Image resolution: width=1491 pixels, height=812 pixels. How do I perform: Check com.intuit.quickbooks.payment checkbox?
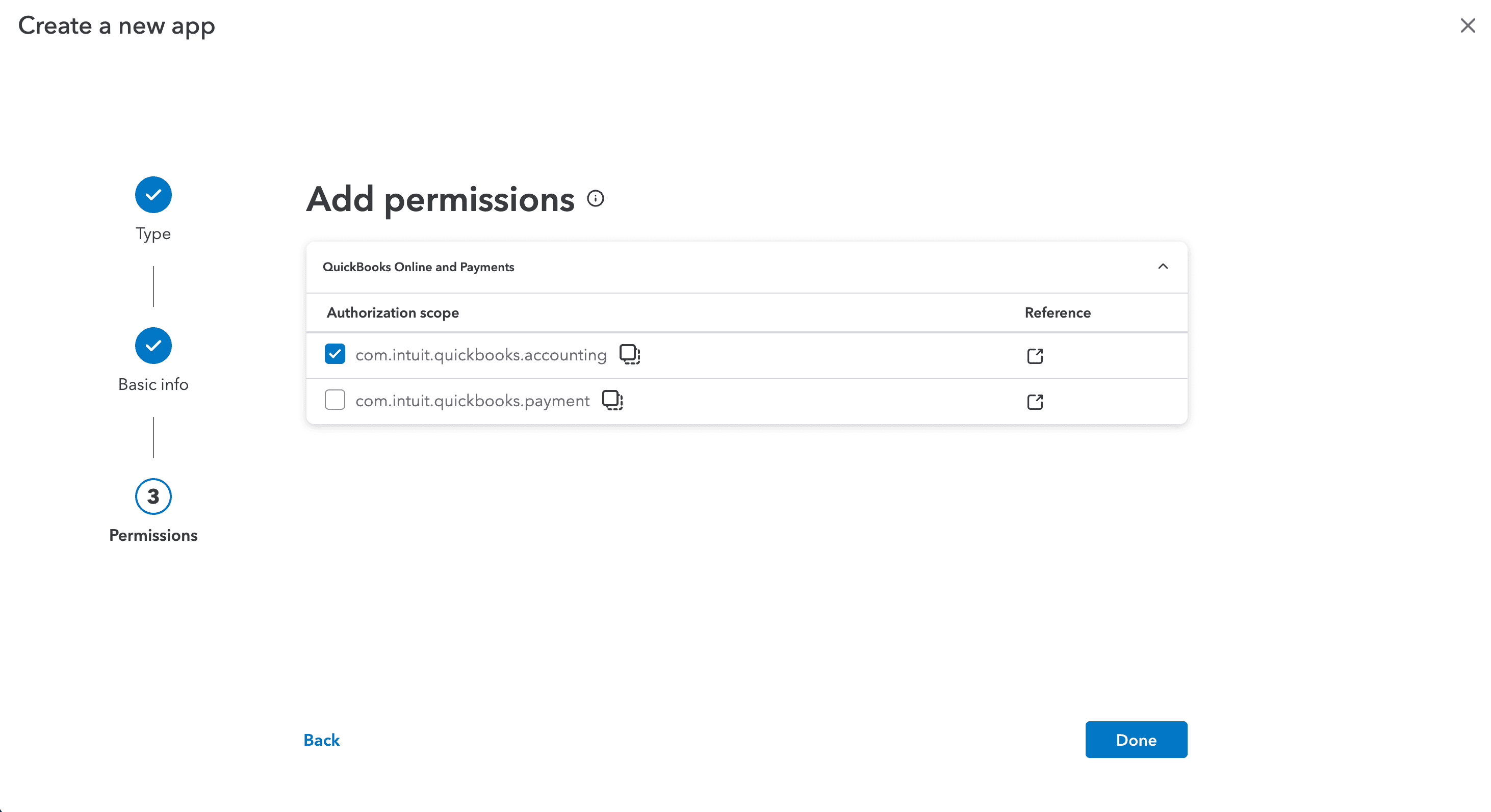335,400
